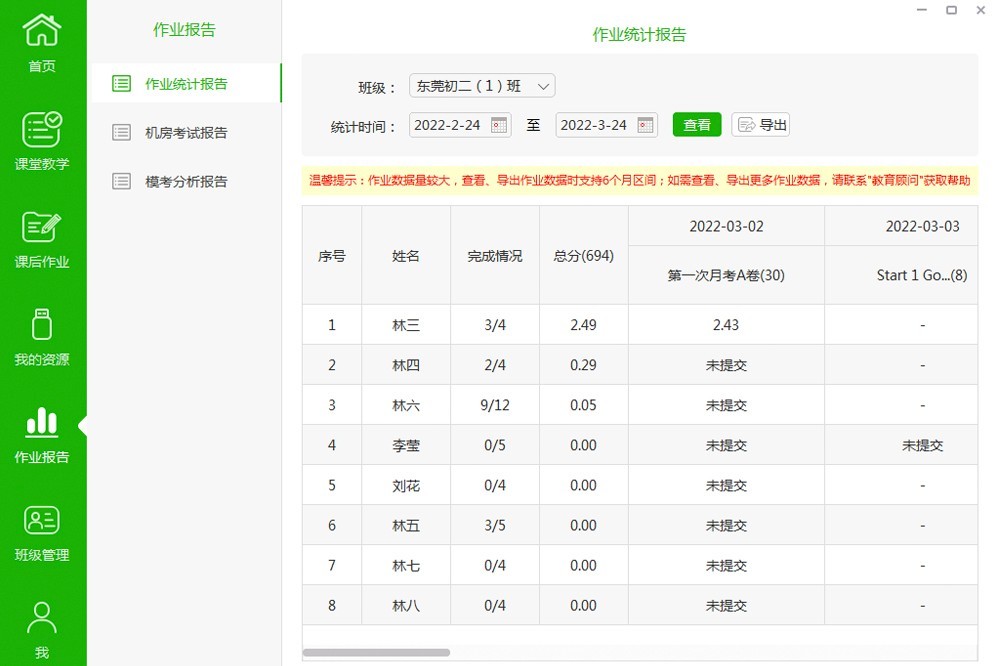1000x666 pixels.
Task: Click the list icon beside 机房考试报告
Action: [x=122, y=132]
